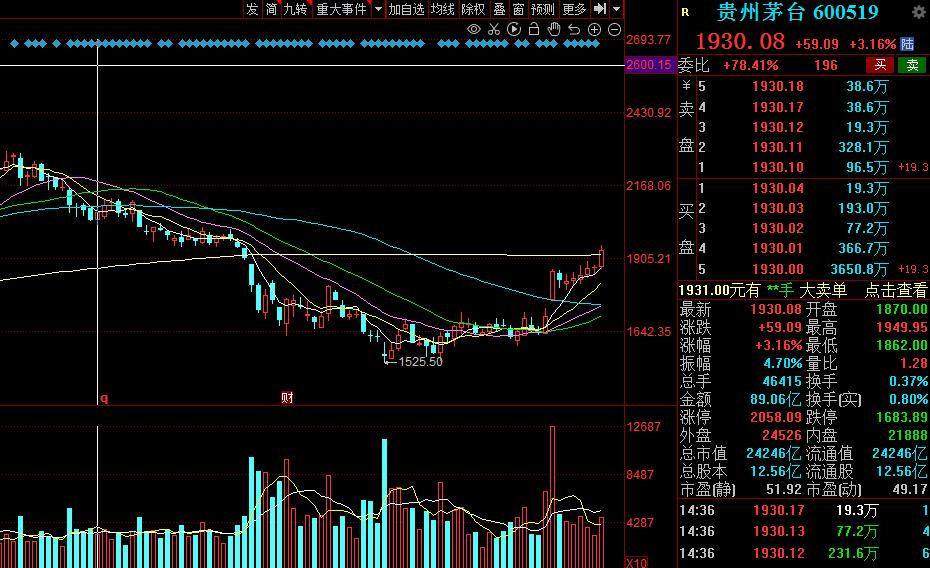The image size is (930, 568).
Task: Select sell level 1 price 1930.10
Action: [x=778, y=167]
